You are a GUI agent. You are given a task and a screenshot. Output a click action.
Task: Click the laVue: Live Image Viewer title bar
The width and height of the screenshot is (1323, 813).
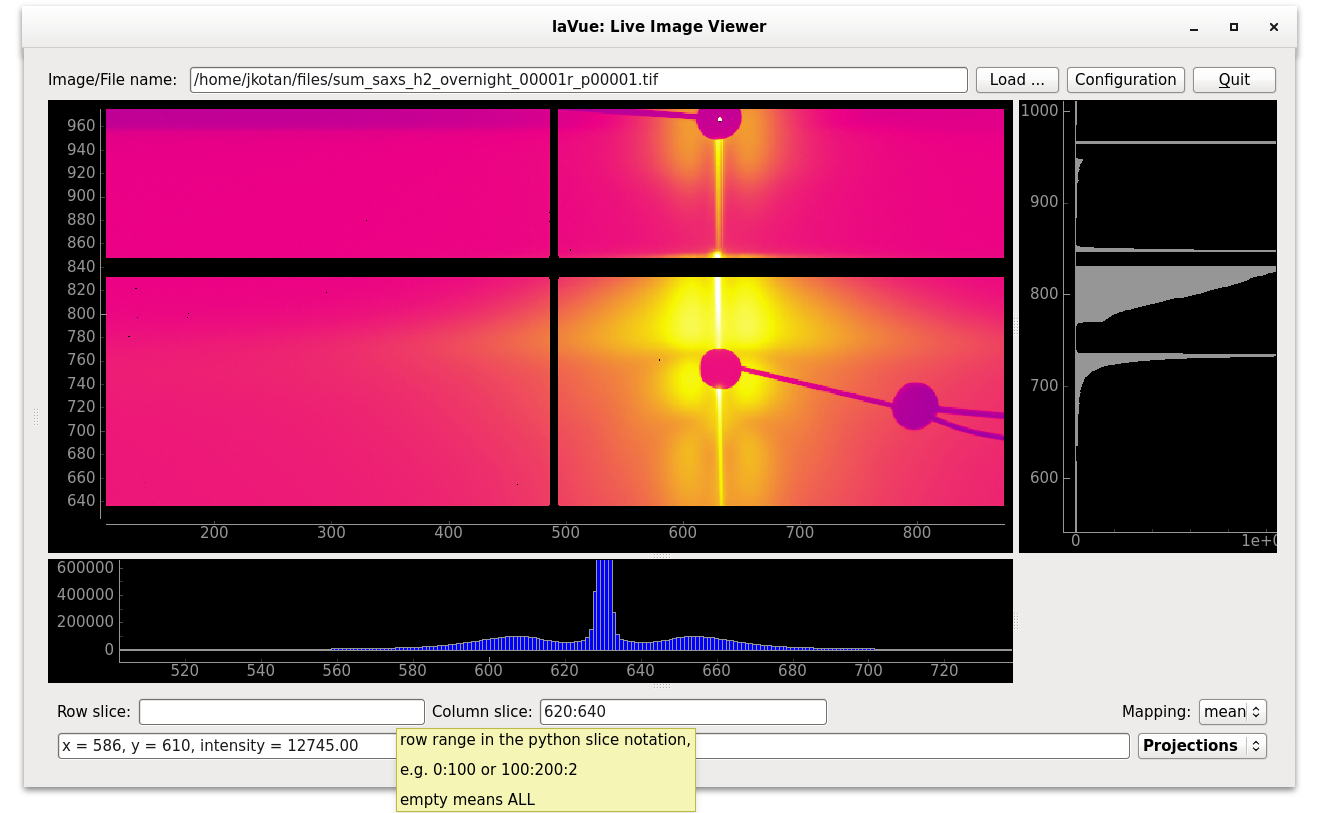pyautogui.click(x=659, y=27)
